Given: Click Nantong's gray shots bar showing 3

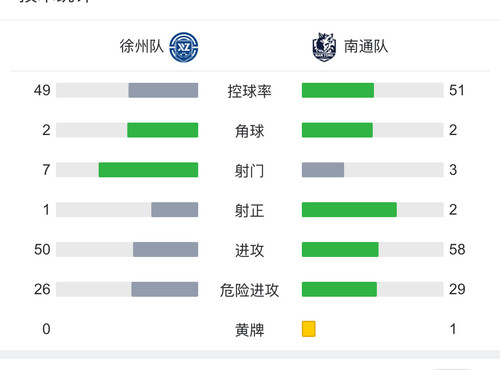Looking at the screenshot, I should [x=323, y=170].
